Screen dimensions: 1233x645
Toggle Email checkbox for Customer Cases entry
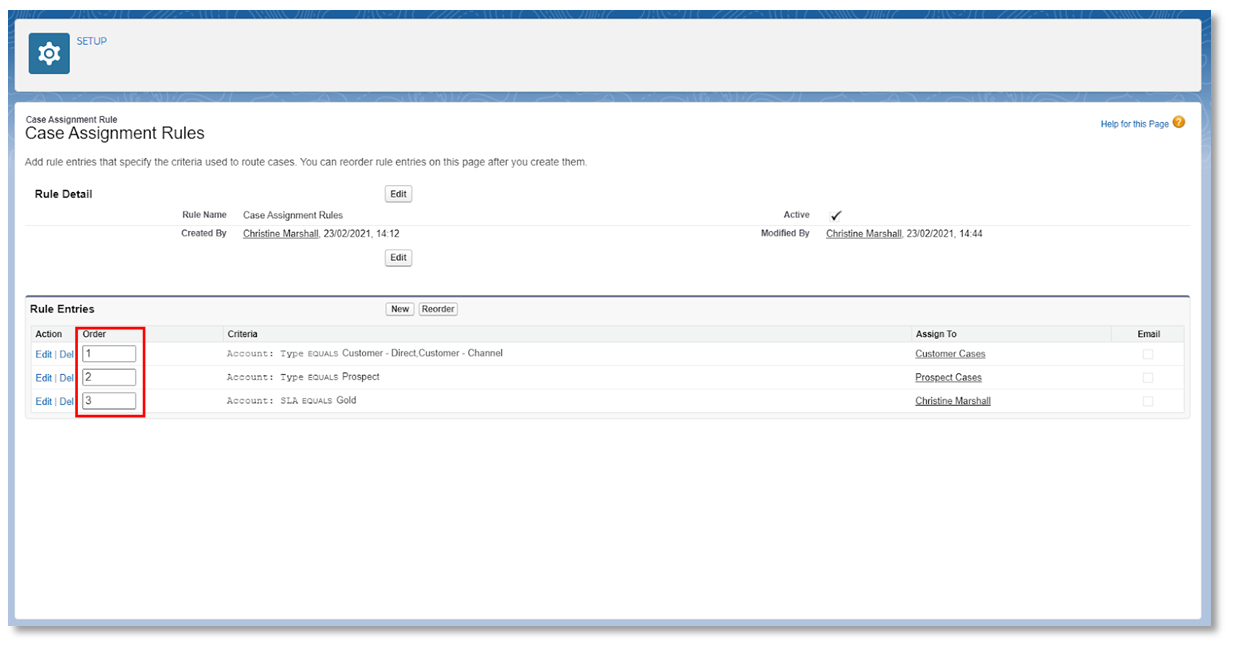click(1148, 354)
